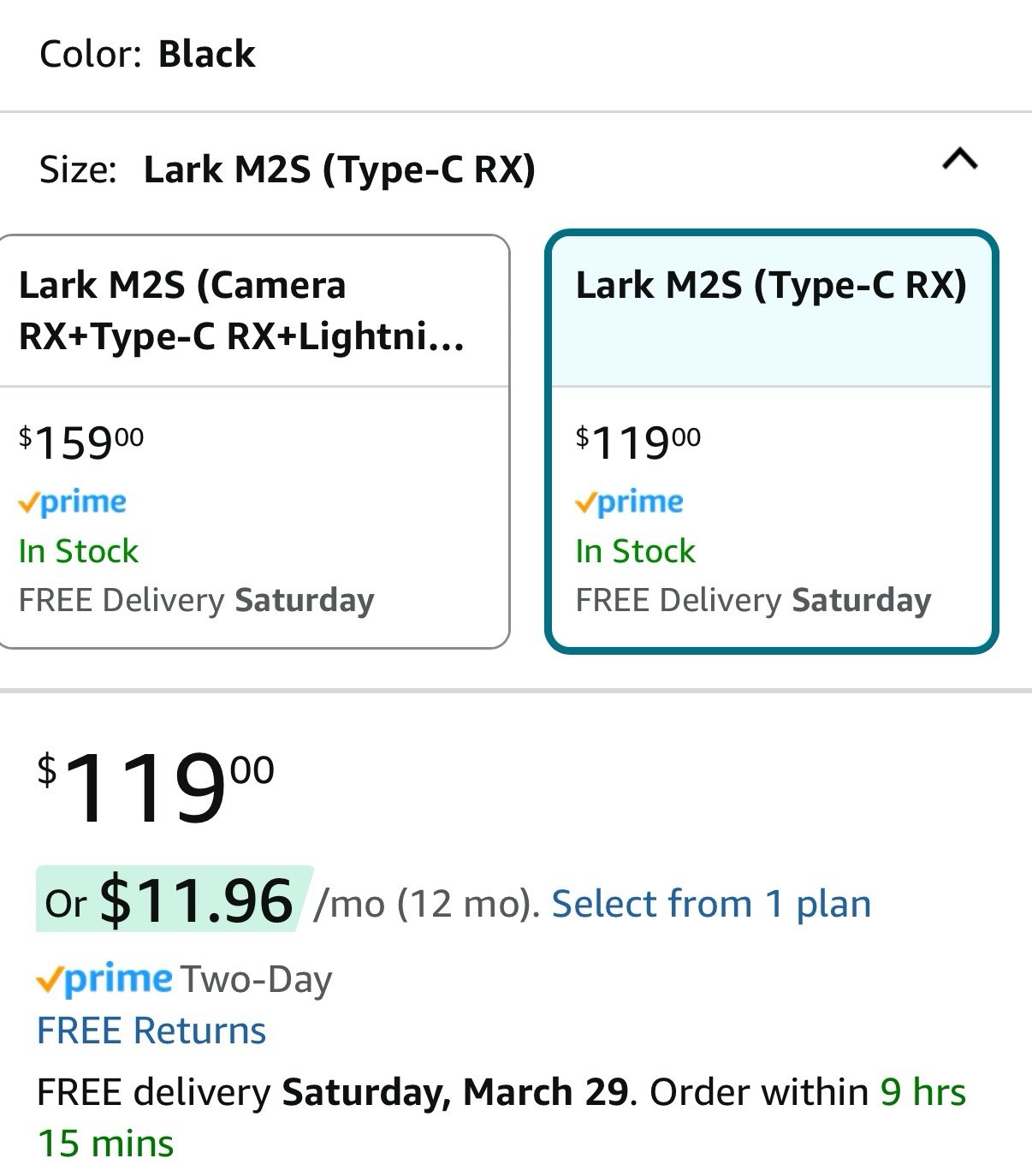Tap FREE Delivery Saturday in the selected card
This screenshot has height=1176, width=1032.
[x=753, y=601]
